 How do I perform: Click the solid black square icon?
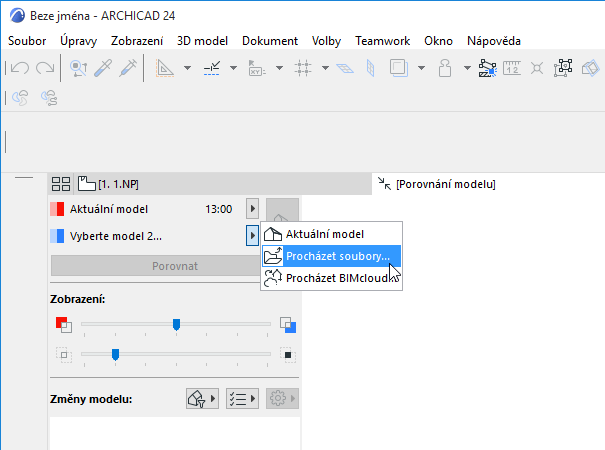pos(288,355)
